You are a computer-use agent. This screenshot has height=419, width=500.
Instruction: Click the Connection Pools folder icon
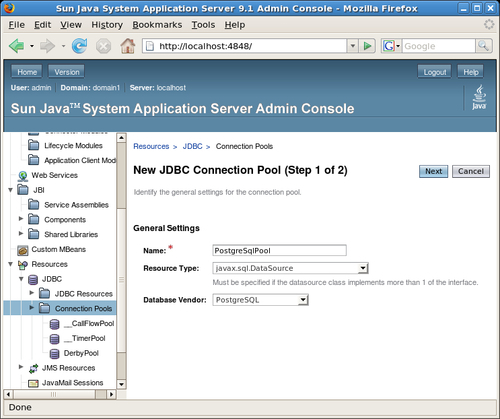tap(44, 308)
